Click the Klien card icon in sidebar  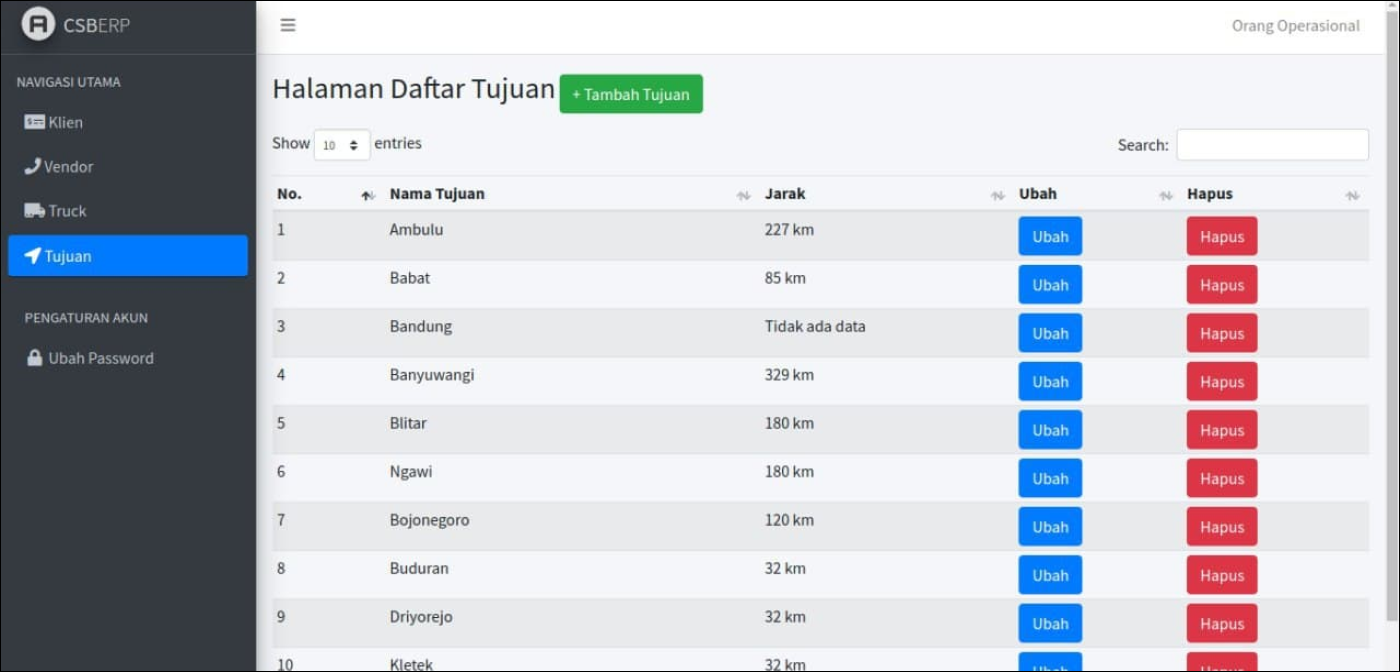(35, 122)
